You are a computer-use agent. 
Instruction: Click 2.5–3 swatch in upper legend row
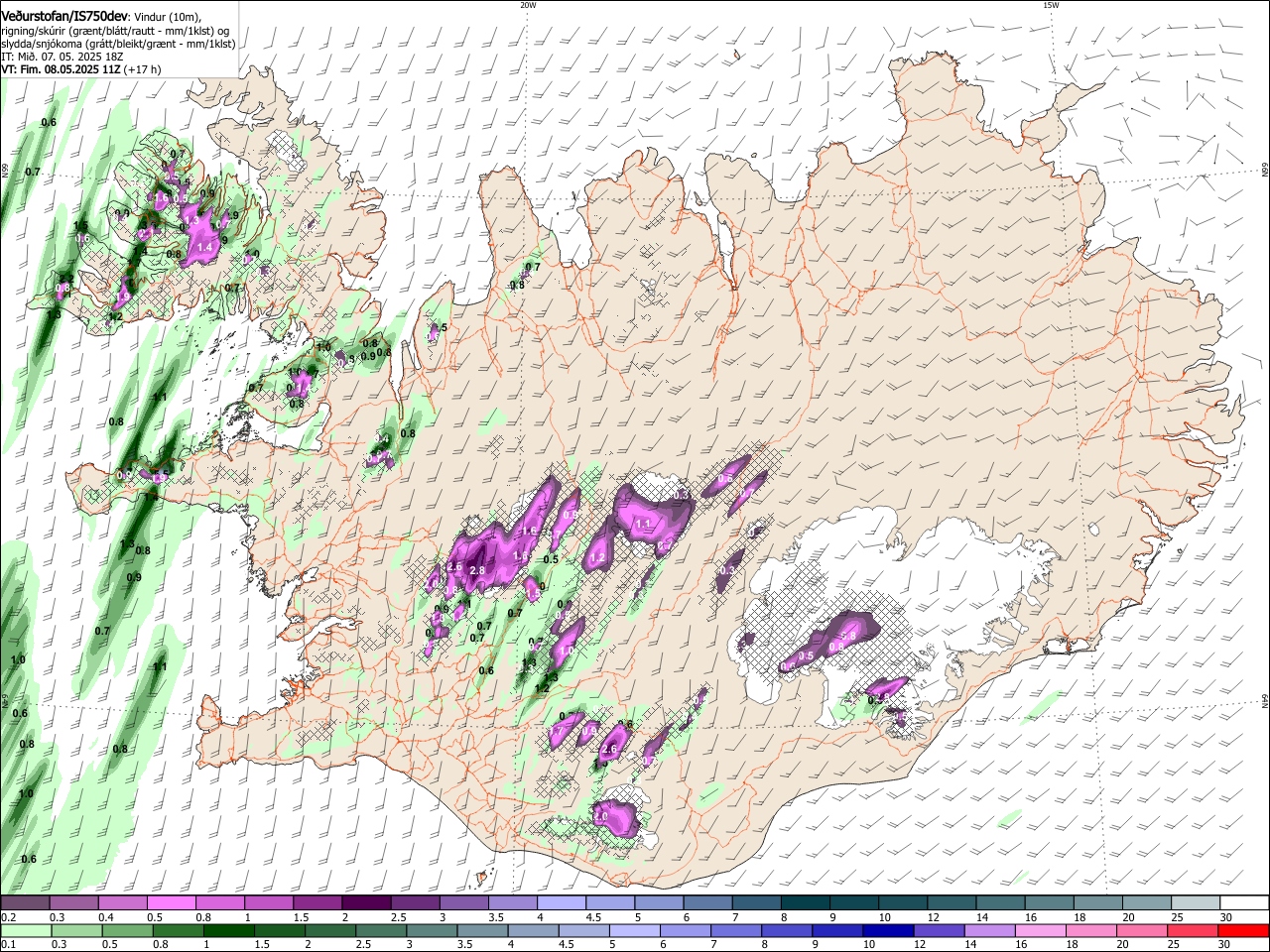point(415,903)
